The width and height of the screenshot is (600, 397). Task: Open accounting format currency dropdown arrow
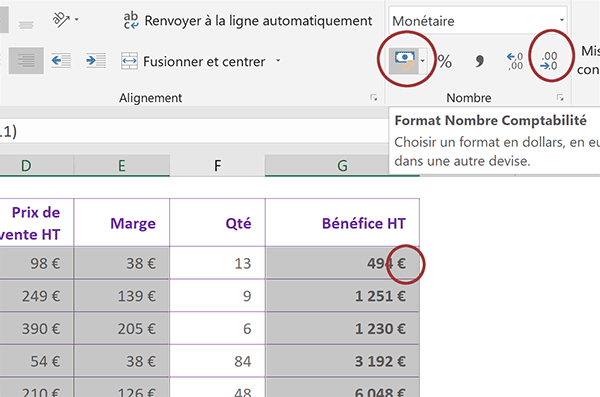coord(423,61)
